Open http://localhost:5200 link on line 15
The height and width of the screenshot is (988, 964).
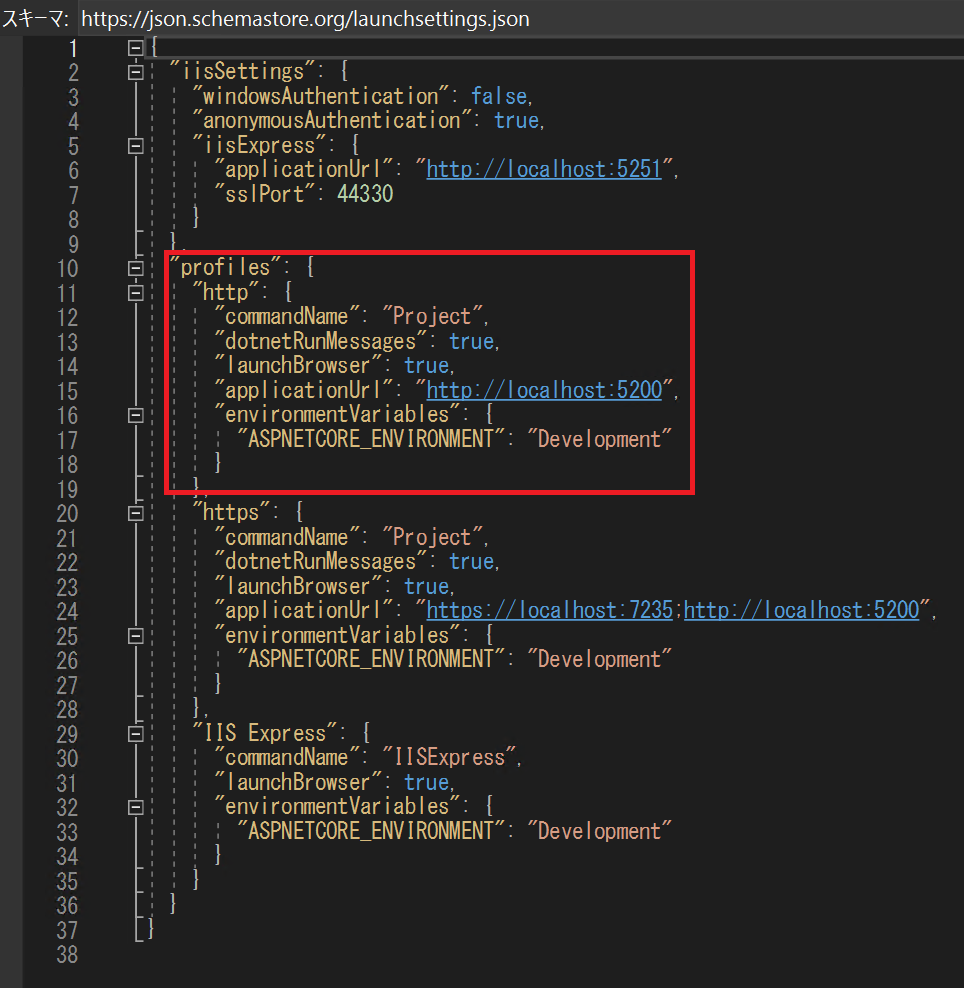tap(544, 390)
